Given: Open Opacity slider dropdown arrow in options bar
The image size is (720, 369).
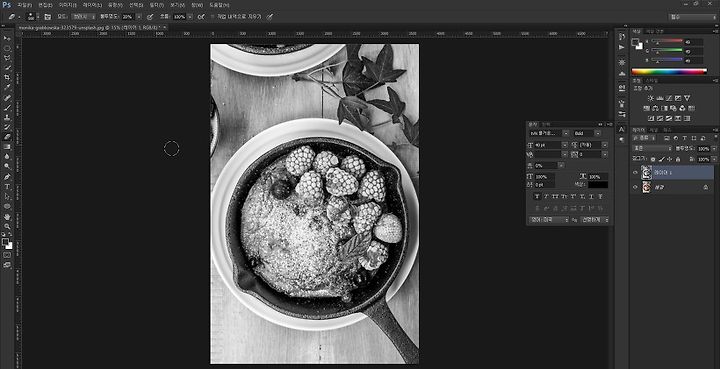Looking at the screenshot, I should [x=139, y=17].
